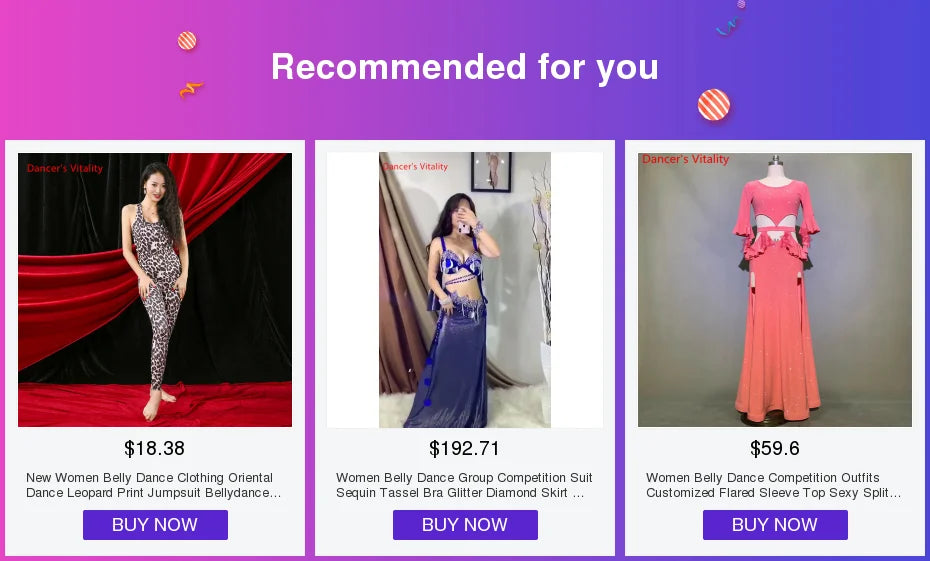Click the large striped ball right of the heading
This screenshot has height=561, width=930.
[x=713, y=105]
